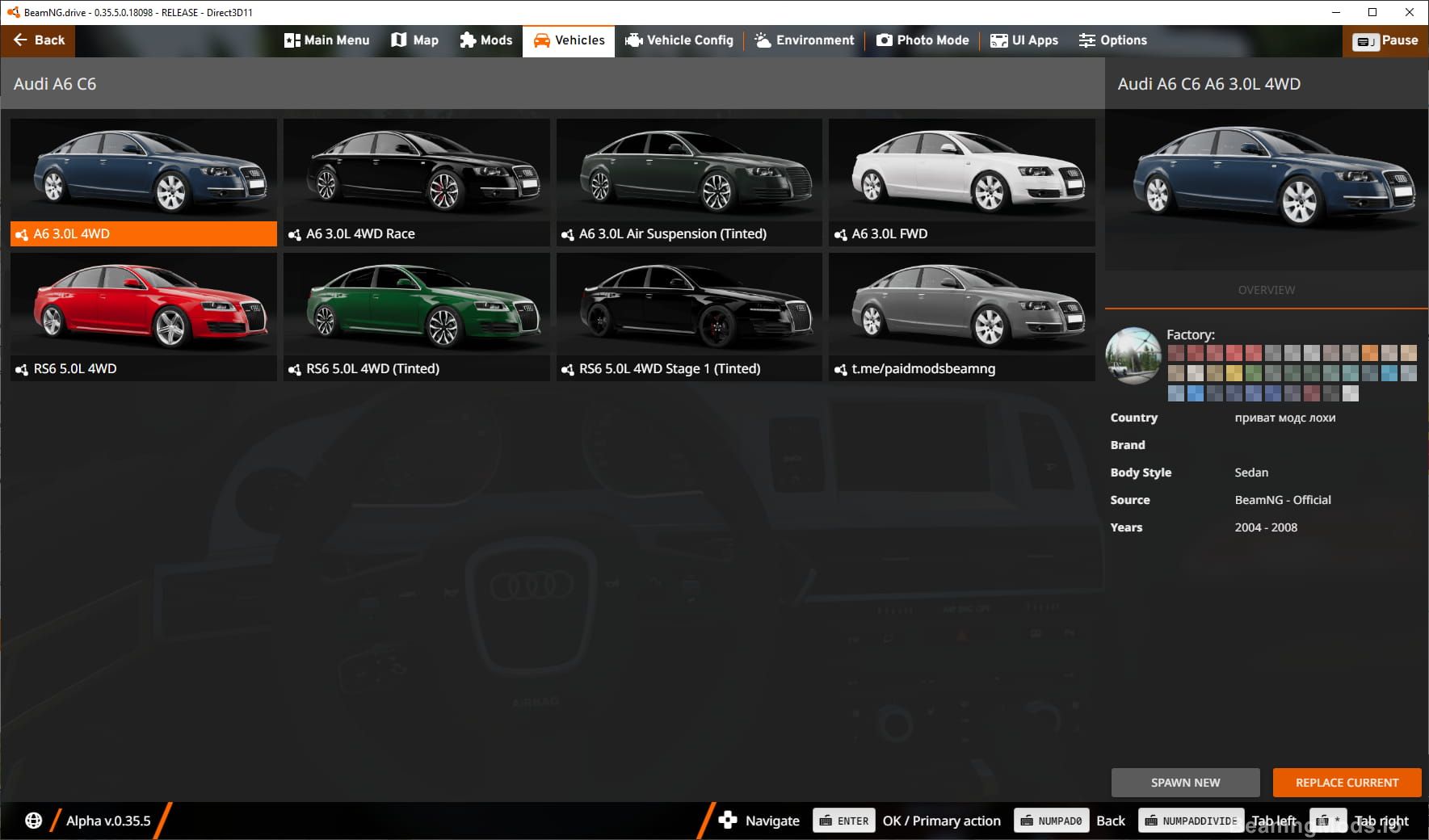Pick RS6 5.0L 4WD Stage 1 (Tinted)
The width and height of the screenshot is (1429, 840).
click(689, 317)
